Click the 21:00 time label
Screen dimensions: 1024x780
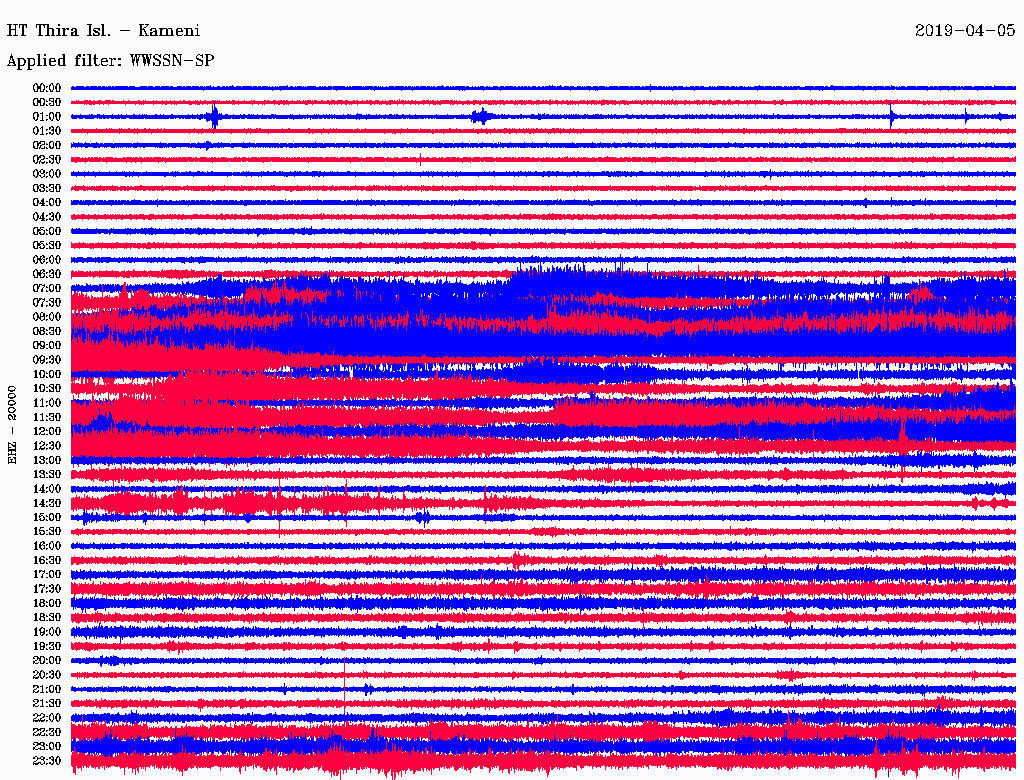pos(47,689)
